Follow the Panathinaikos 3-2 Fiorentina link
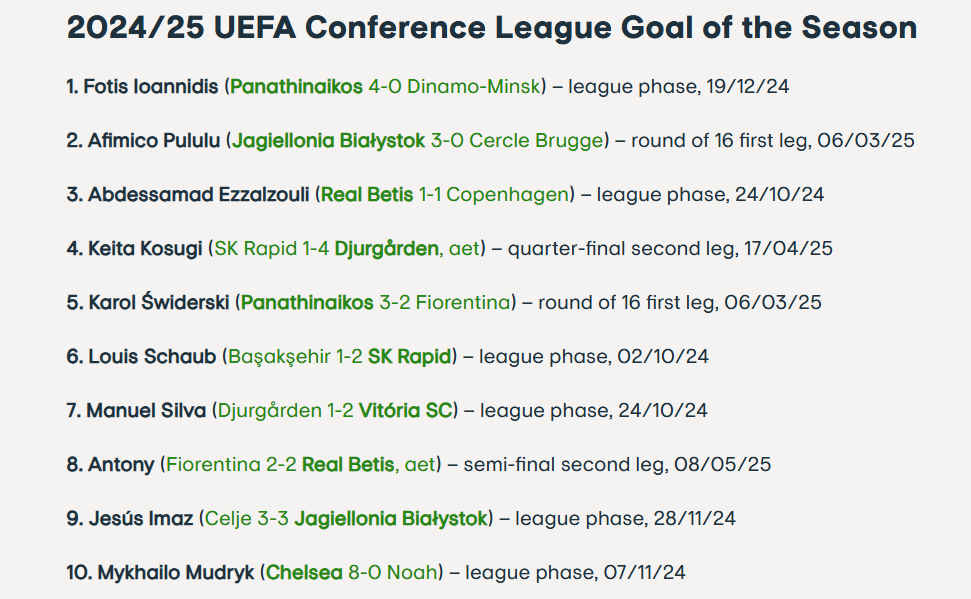This screenshot has width=971, height=599. click(376, 302)
